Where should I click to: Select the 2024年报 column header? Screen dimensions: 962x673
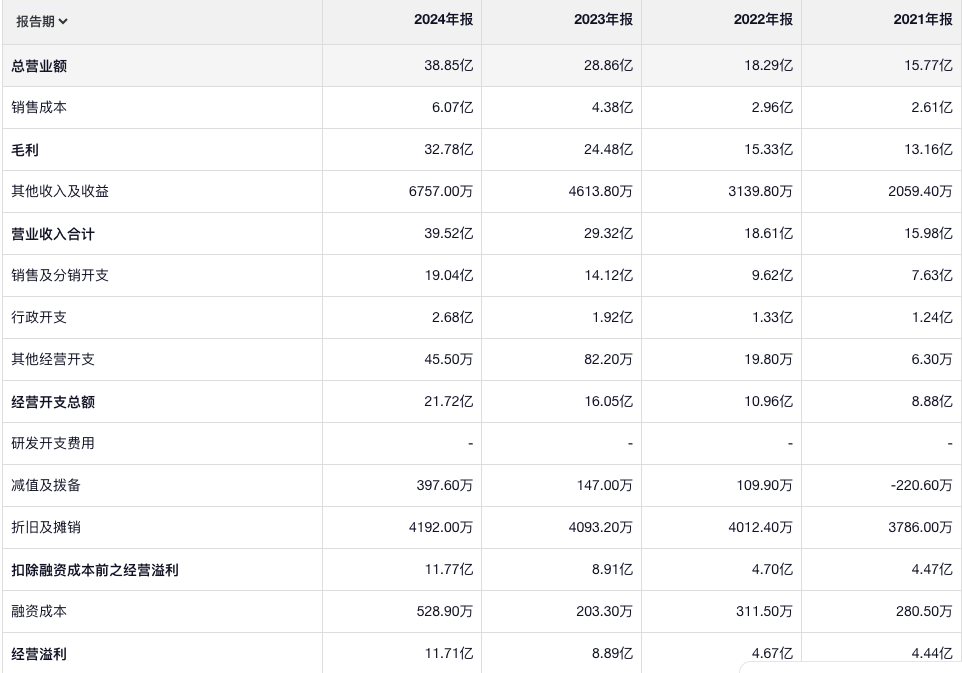[443, 20]
